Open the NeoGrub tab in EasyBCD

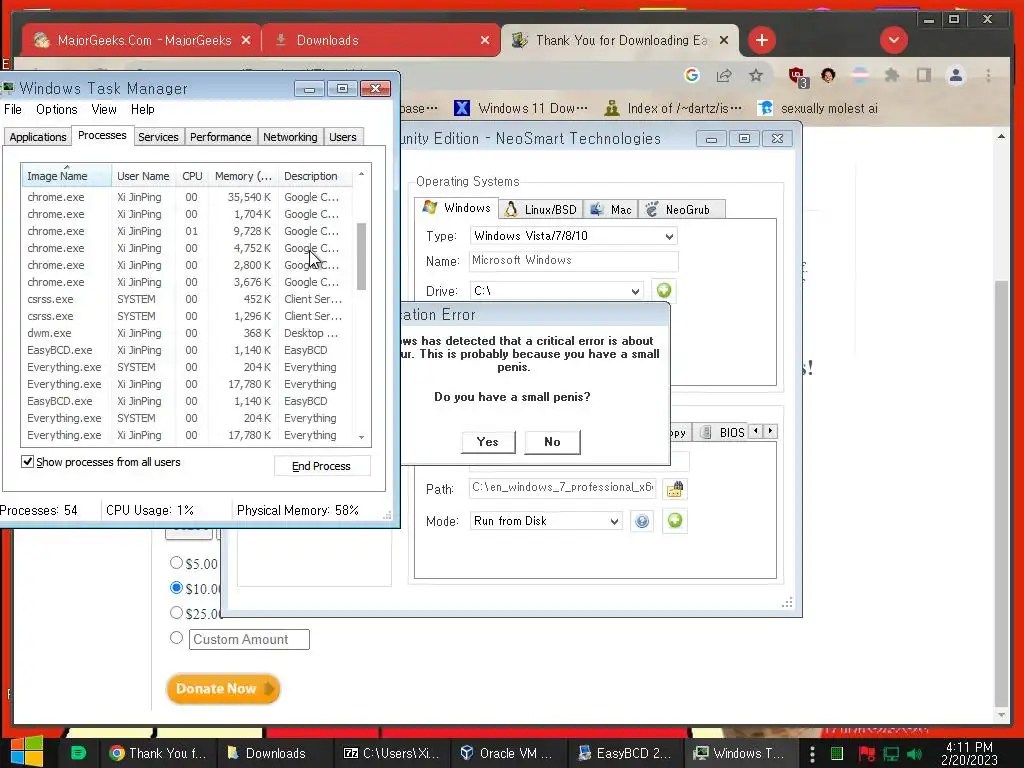(681, 209)
